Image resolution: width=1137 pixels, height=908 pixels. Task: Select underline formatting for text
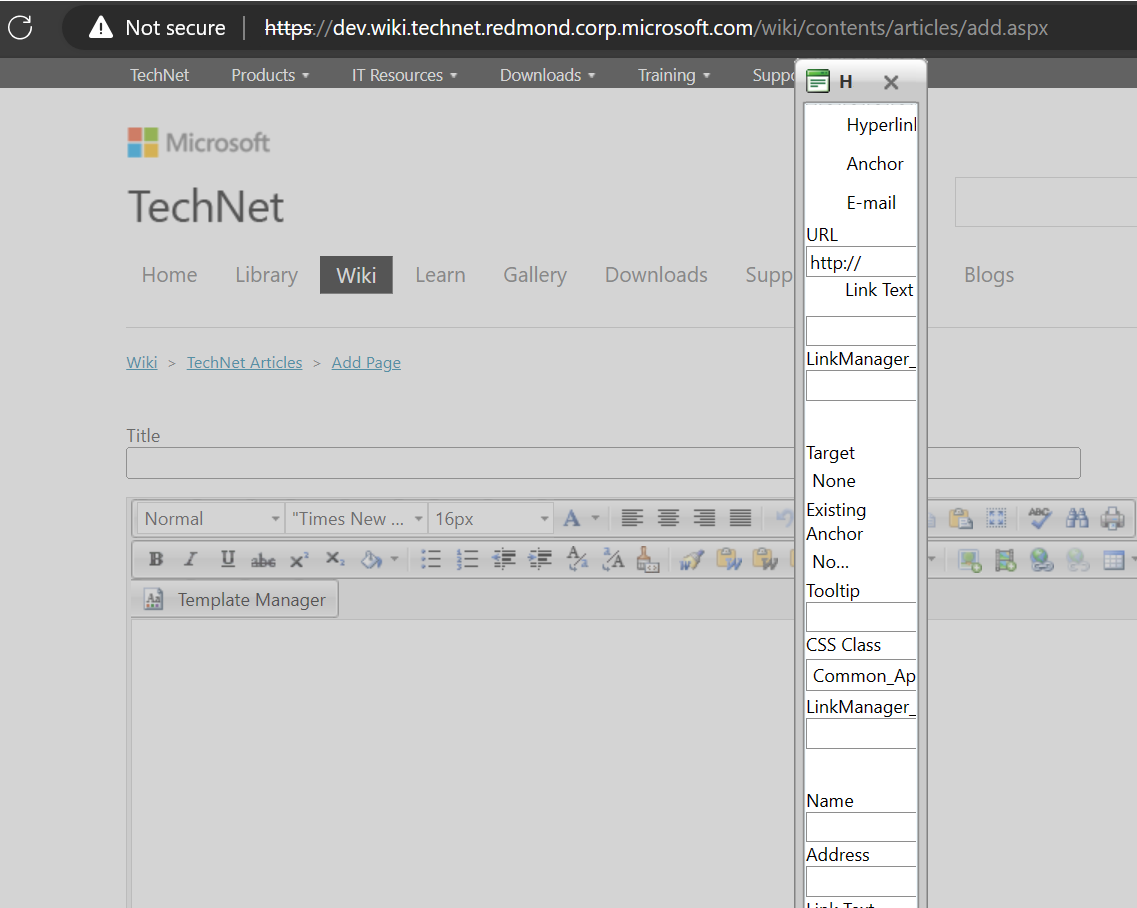tap(227, 559)
